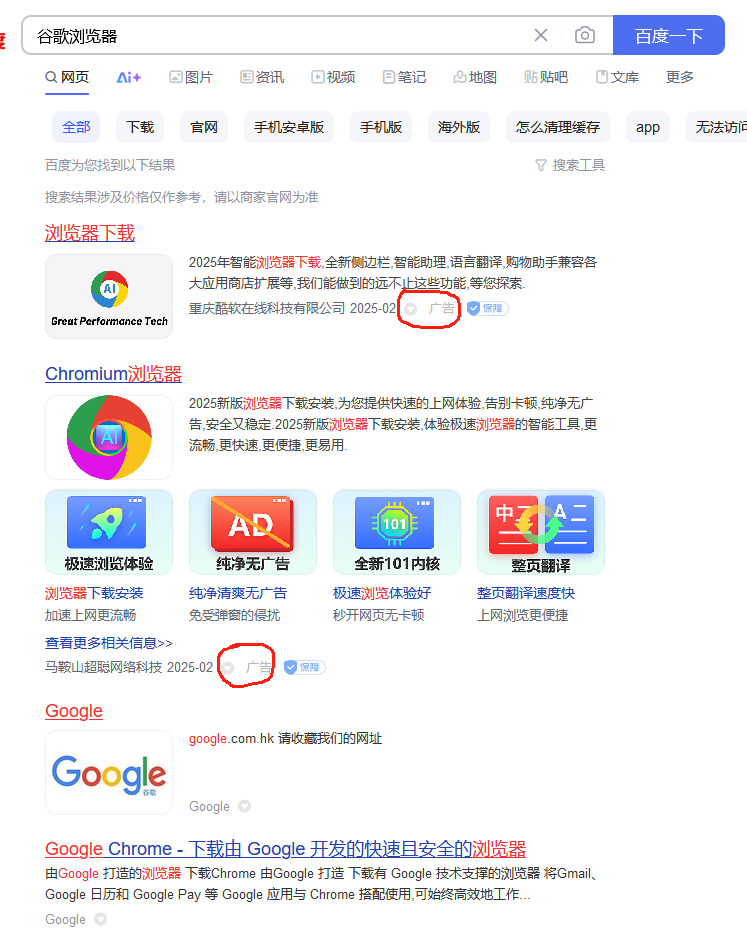This screenshot has width=747, height=946.
Task: Open the Ai+ tab
Action: 129,77
